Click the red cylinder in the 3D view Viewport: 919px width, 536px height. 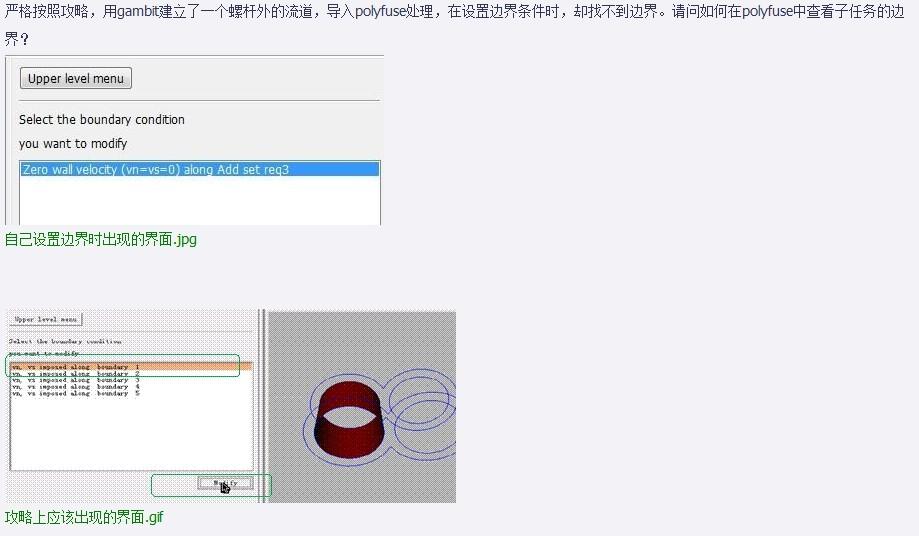click(x=350, y=419)
